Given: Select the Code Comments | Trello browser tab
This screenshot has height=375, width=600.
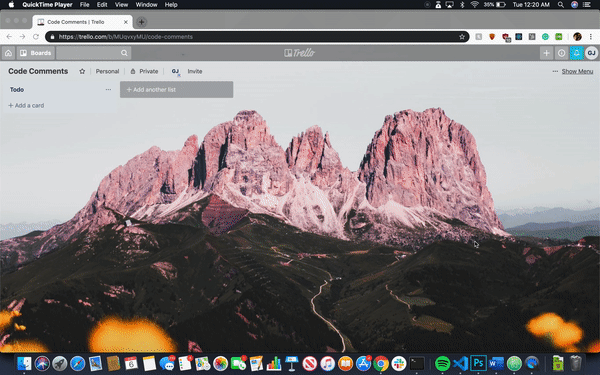Looking at the screenshot, I should point(82,22).
